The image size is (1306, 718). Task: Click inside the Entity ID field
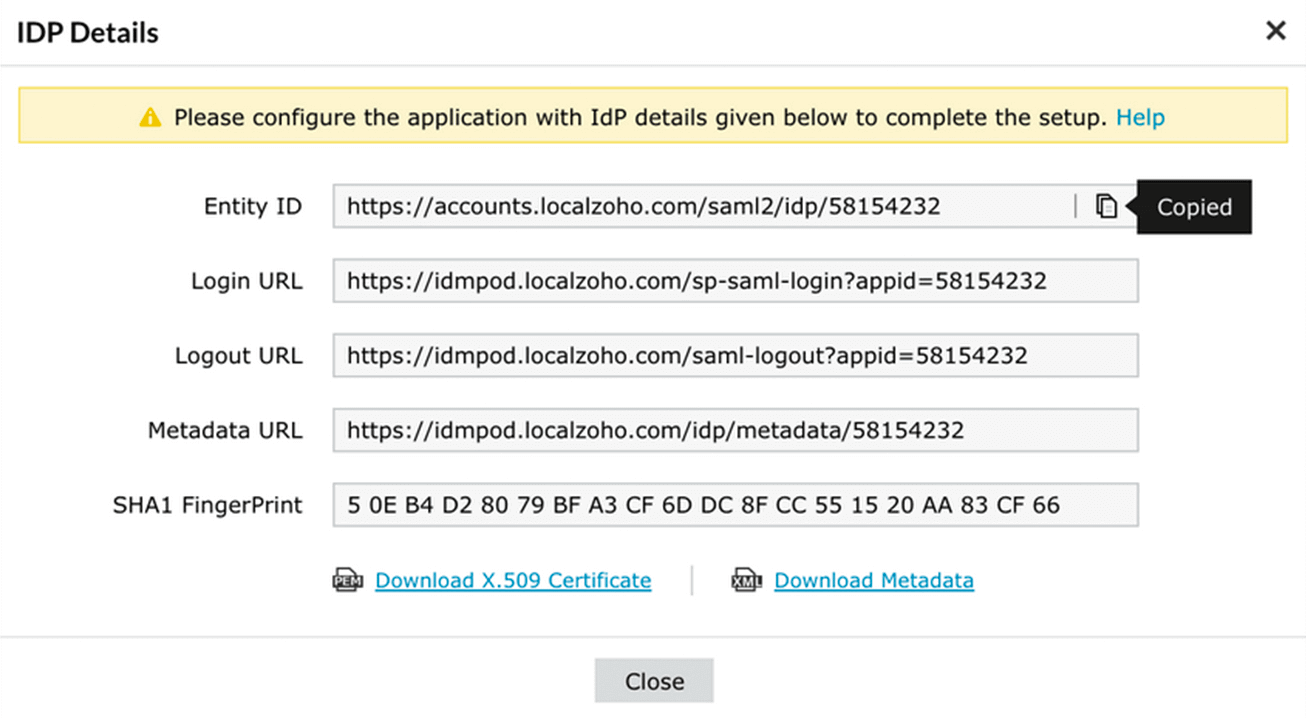700,206
